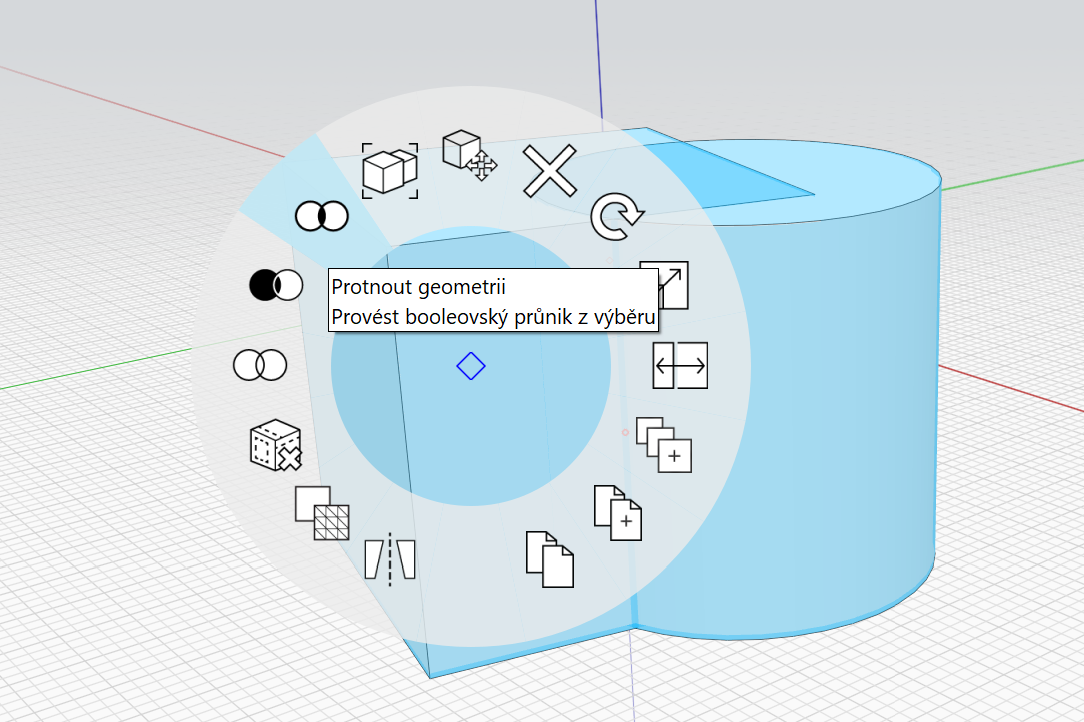The width and height of the screenshot is (1084, 722).
Task: Select the Copy icon with two blank pages
Action: (x=550, y=559)
